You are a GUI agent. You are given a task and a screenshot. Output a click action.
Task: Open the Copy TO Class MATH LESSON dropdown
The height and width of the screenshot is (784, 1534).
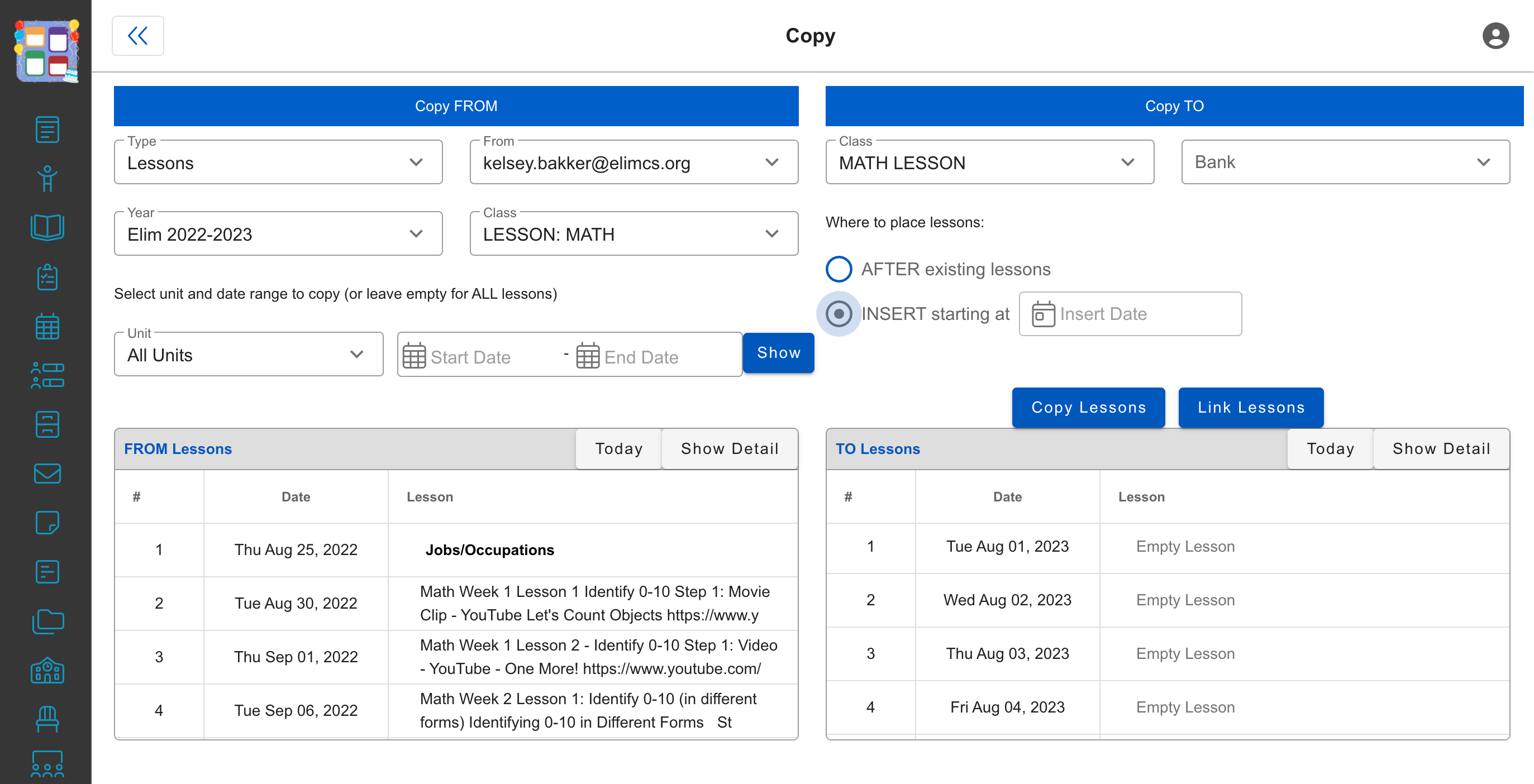pyautogui.click(x=990, y=162)
